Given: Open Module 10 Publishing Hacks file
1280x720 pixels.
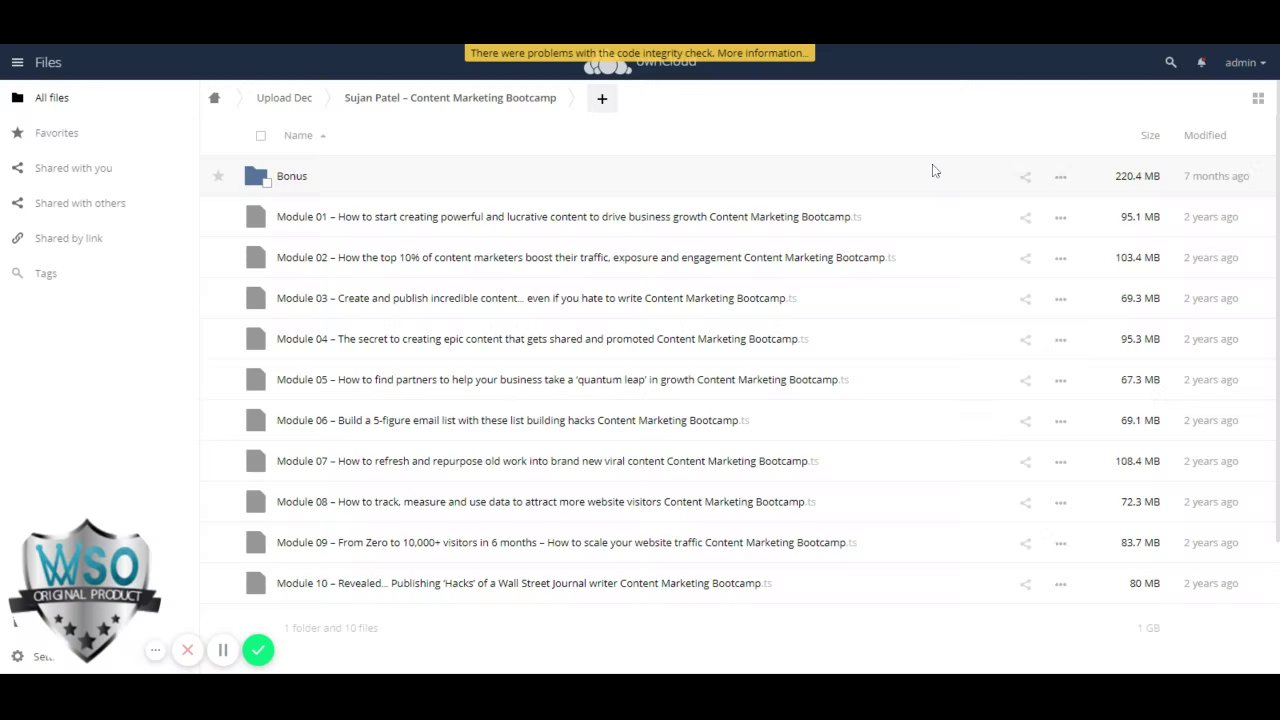Looking at the screenshot, I should click(x=524, y=583).
